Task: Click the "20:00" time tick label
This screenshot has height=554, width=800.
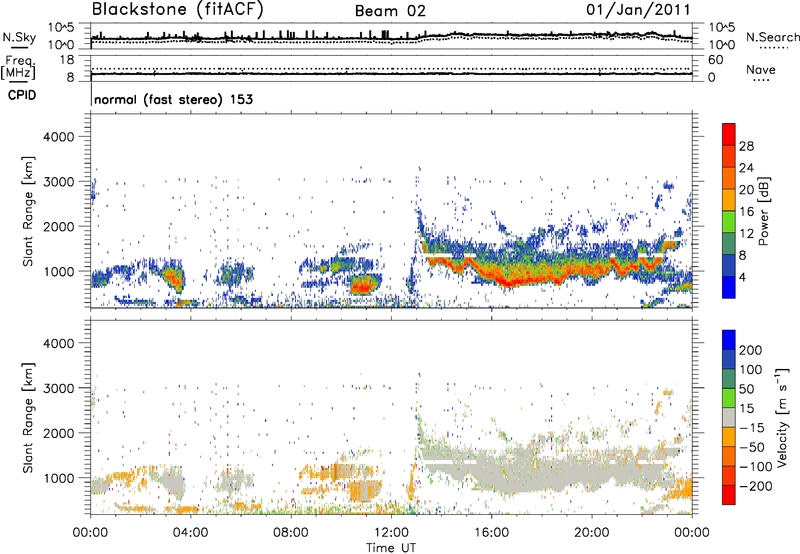Action: click(591, 533)
